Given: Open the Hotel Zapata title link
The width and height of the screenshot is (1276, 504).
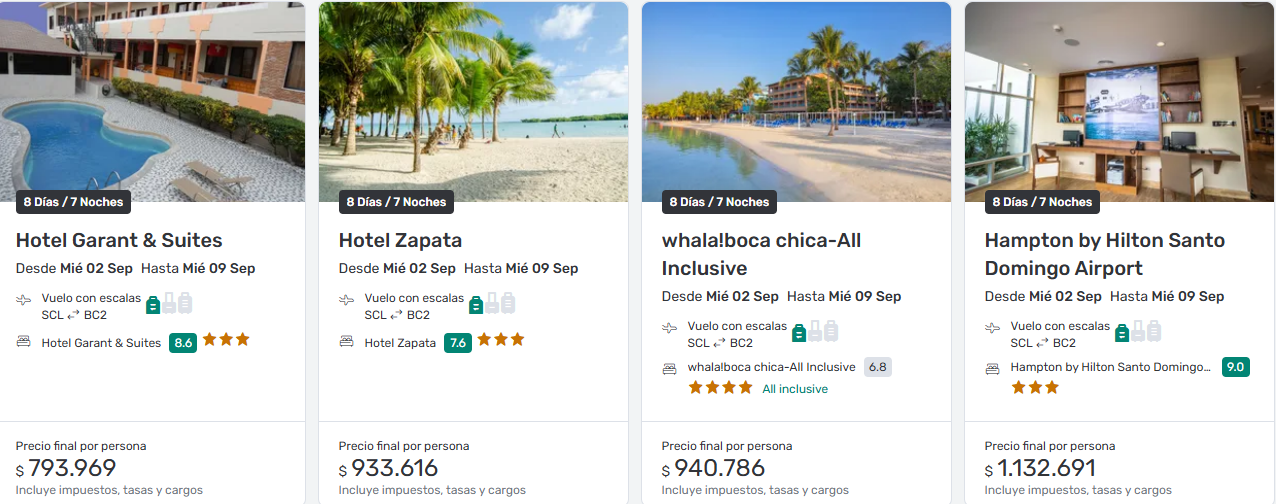Looking at the screenshot, I should pos(400,240).
